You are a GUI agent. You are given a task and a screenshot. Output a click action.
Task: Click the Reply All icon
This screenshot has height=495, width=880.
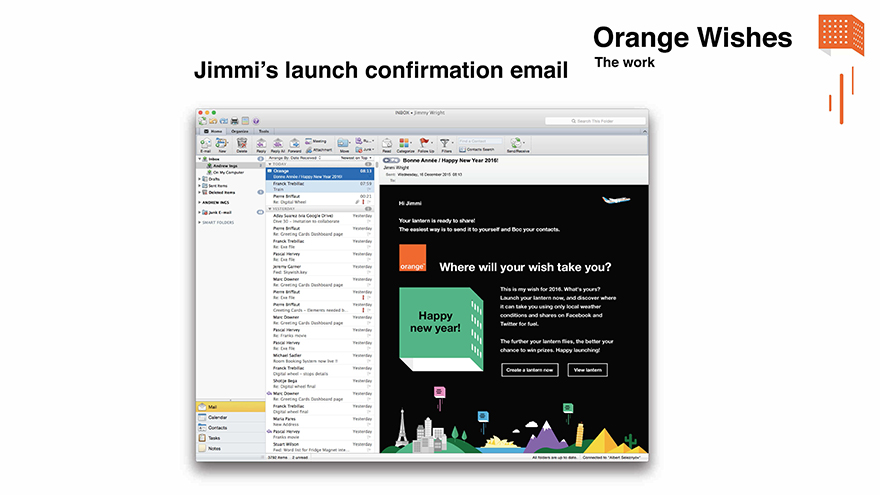[x=278, y=144]
